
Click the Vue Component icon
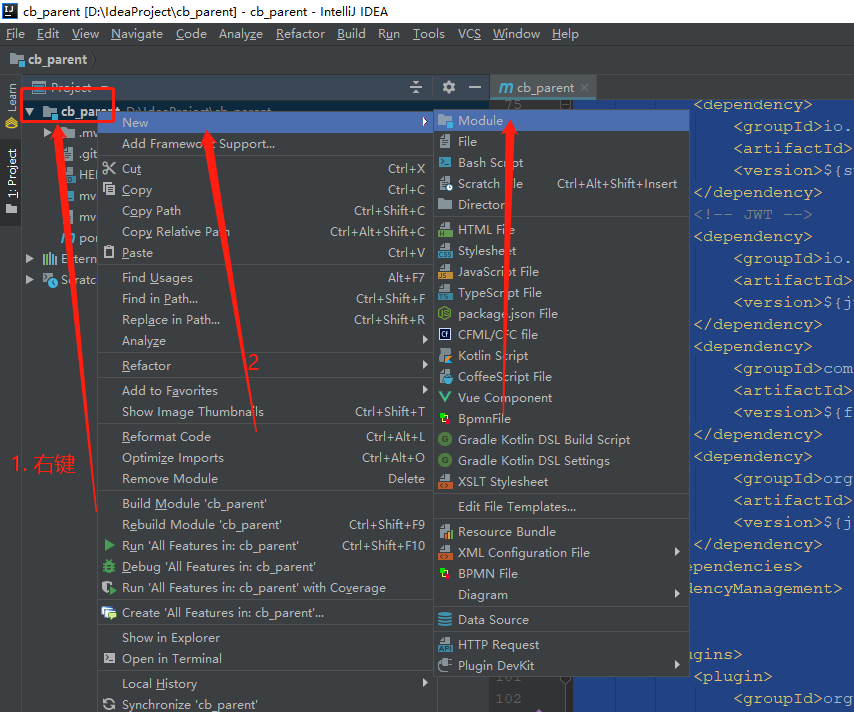tap(445, 398)
